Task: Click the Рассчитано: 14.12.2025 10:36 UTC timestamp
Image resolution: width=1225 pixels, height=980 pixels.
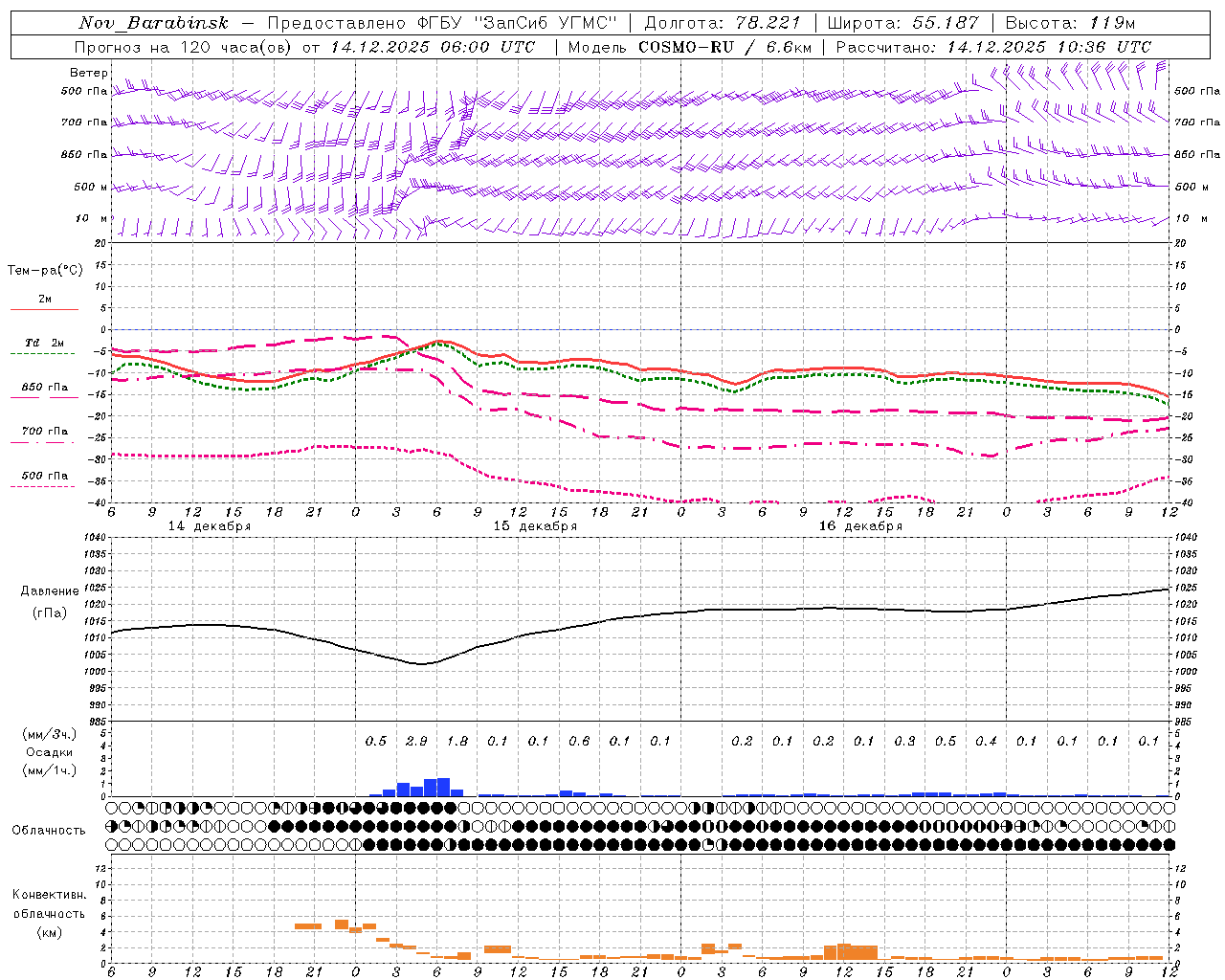Action: click(993, 47)
